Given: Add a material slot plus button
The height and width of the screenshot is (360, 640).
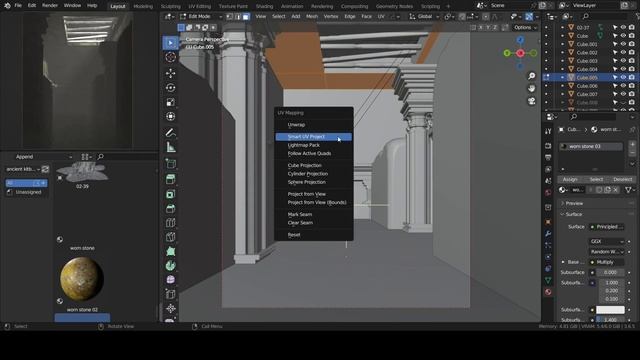Looking at the screenshot, I should (632, 144).
